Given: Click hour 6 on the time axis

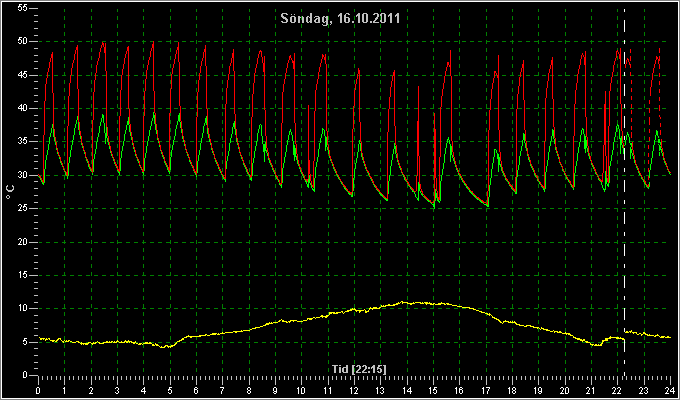Looking at the screenshot, I should 196,390.
